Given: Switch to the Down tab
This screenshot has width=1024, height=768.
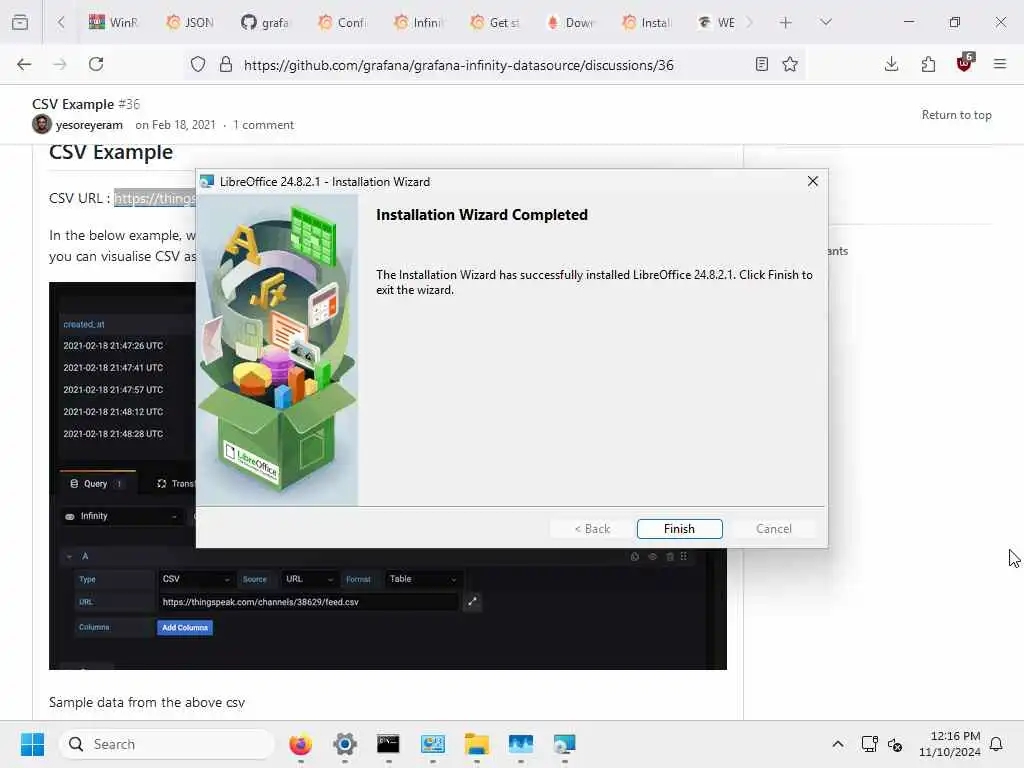Looking at the screenshot, I should click(x=571, y=23).
